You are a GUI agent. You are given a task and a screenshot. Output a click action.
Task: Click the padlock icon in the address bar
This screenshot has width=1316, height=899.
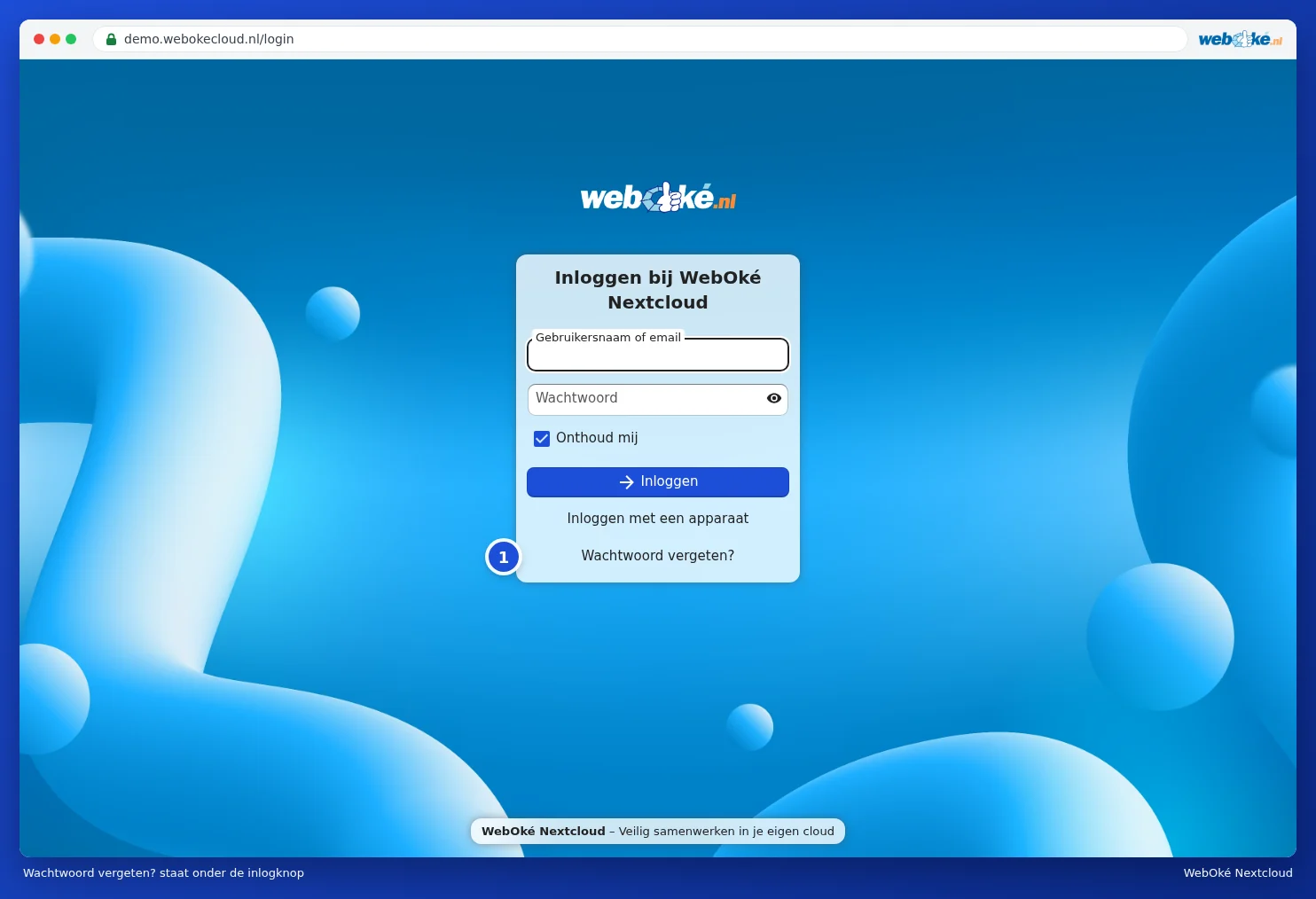click(111, 39)
